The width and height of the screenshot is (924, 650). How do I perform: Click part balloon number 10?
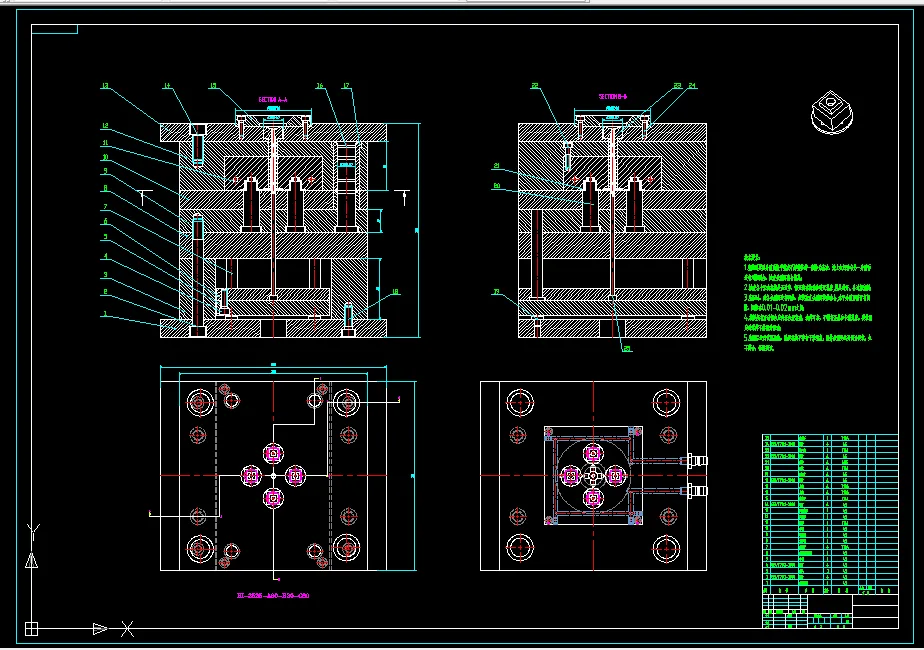click(x=105, y=157)
